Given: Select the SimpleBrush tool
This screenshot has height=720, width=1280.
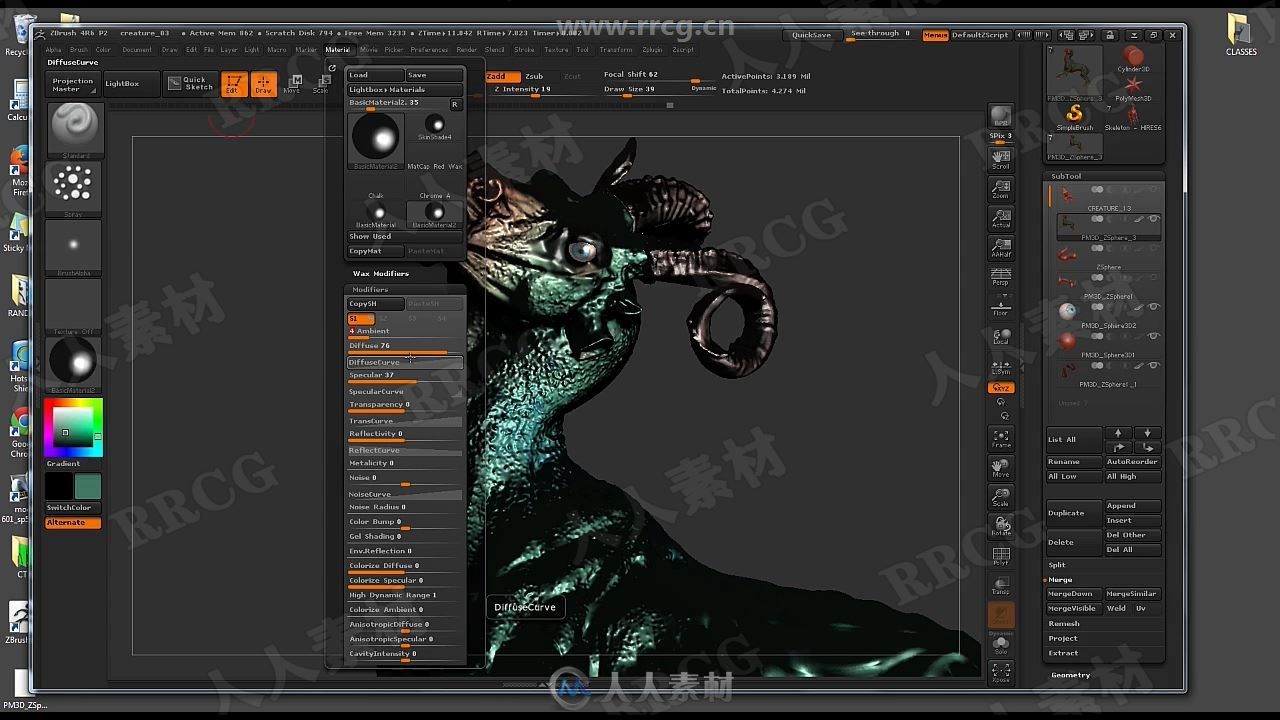Looking at the screenshot, I should pyautogui.click(x=1075, y=118).
